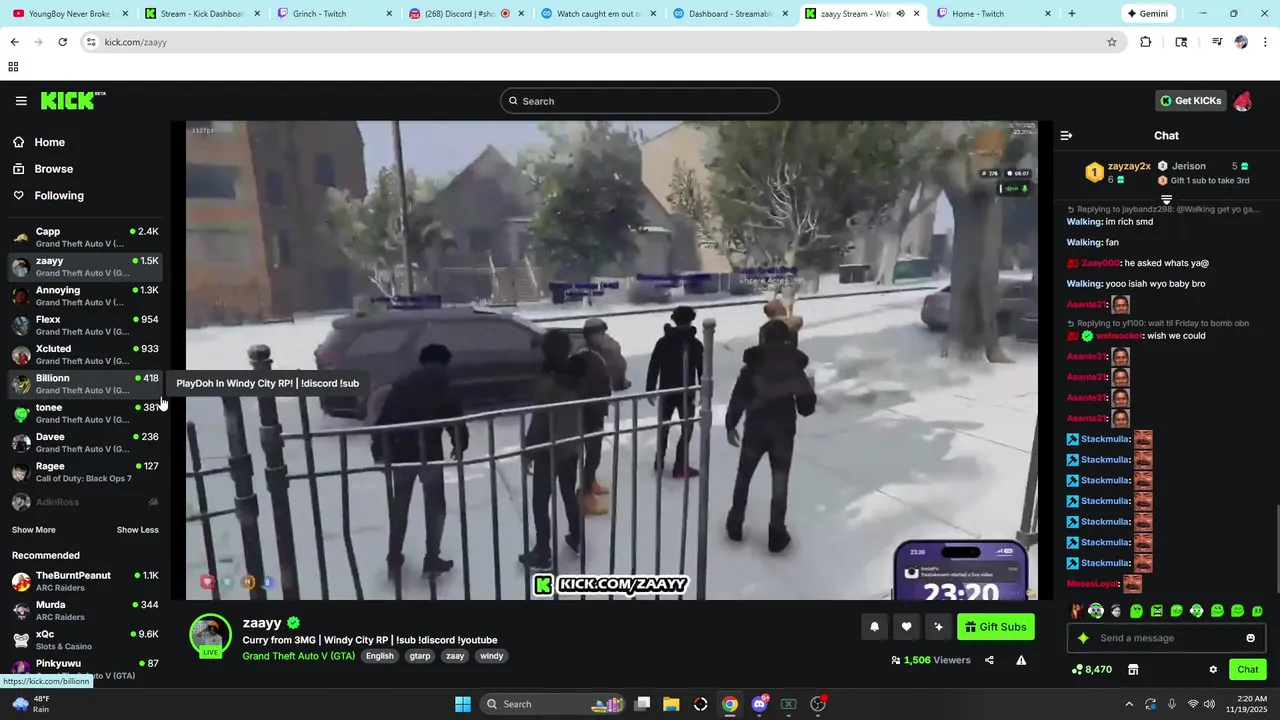The image size is (1280, 720).
Task: Click the English tag
Action: click(380, 656)
